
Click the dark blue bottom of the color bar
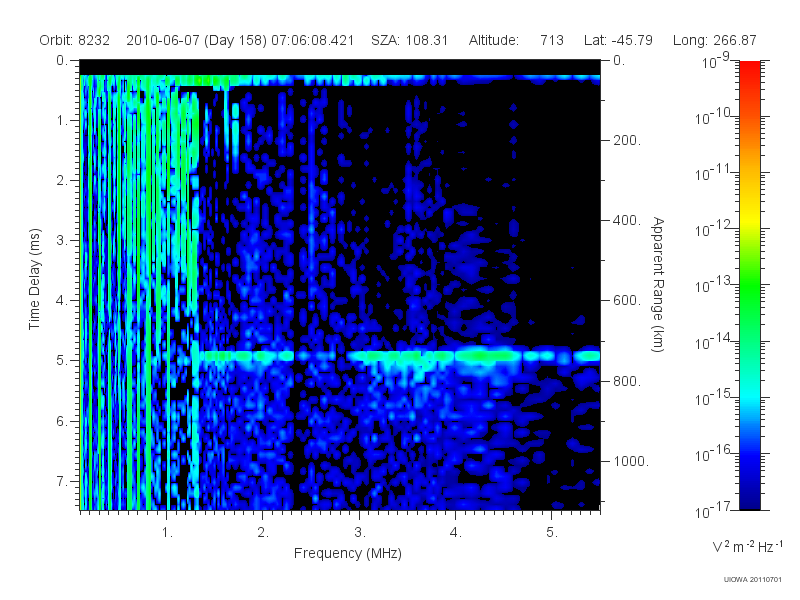(750, 500)
